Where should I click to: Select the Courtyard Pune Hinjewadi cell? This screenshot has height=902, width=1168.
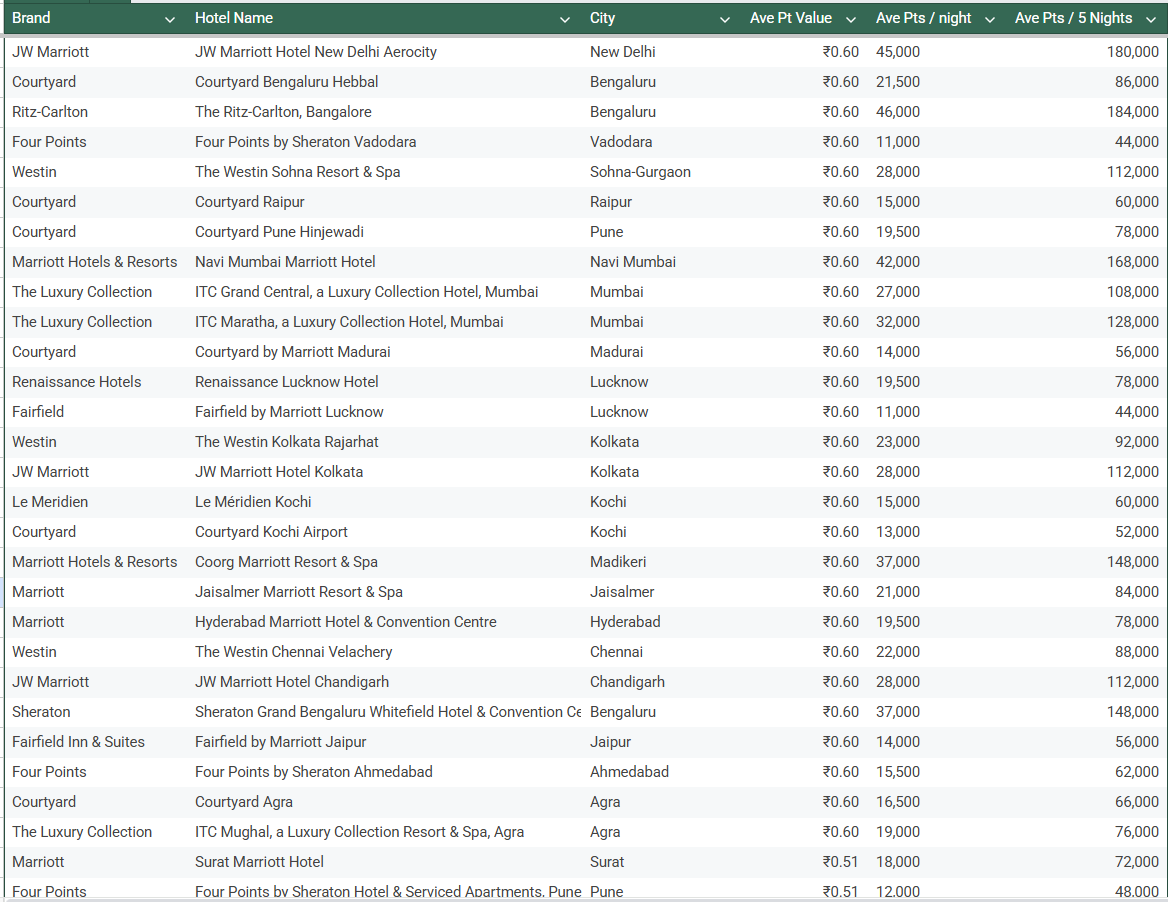click(384, 232)
